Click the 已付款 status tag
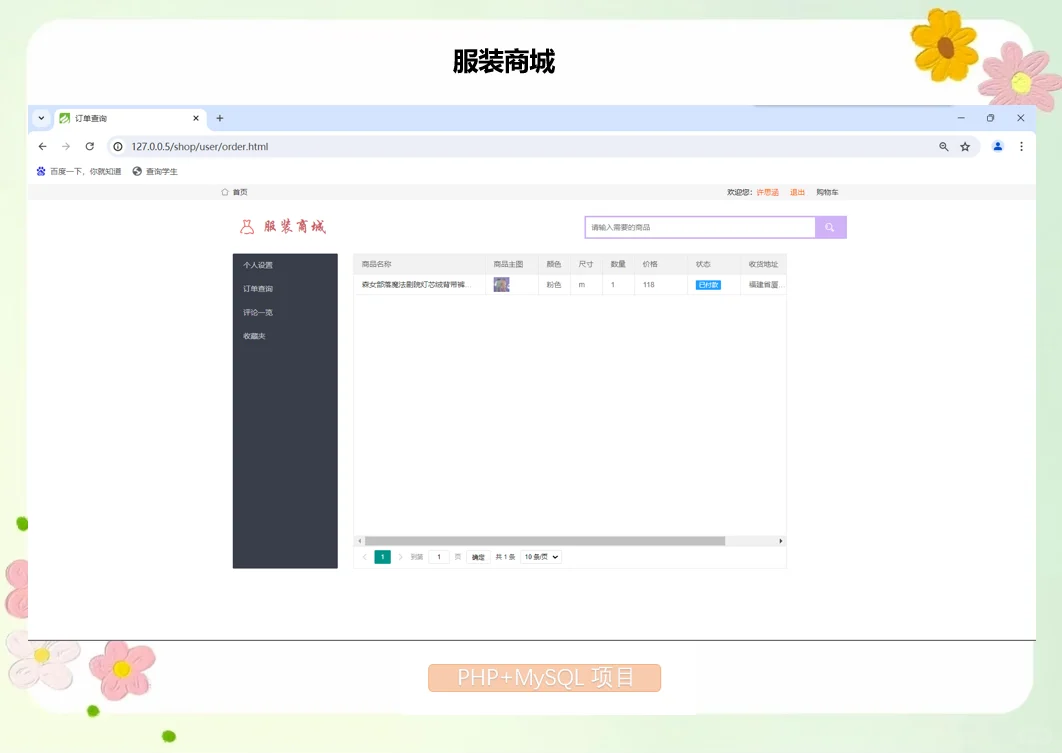The width and height of the screenshot is (1062, 753). coord(708,284)
